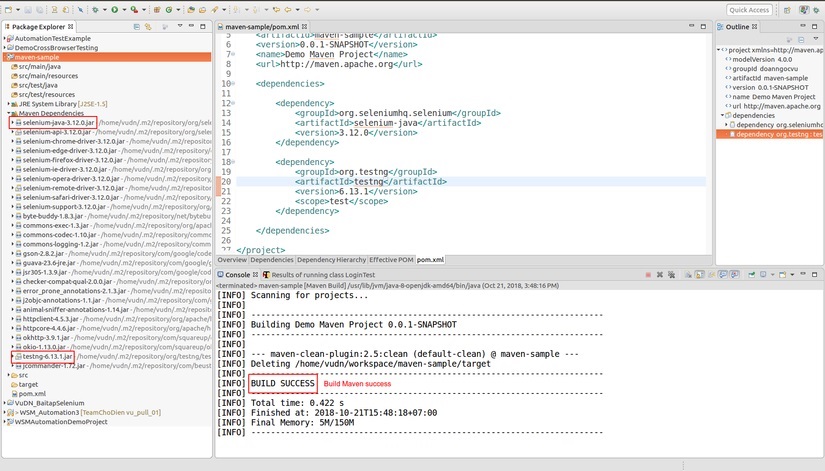Click the Run green play button
The image size is (825, 471).
114,9
